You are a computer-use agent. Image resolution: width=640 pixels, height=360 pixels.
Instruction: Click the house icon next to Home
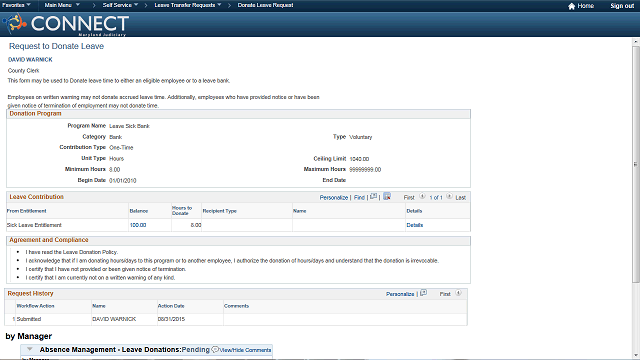(571, 6)
